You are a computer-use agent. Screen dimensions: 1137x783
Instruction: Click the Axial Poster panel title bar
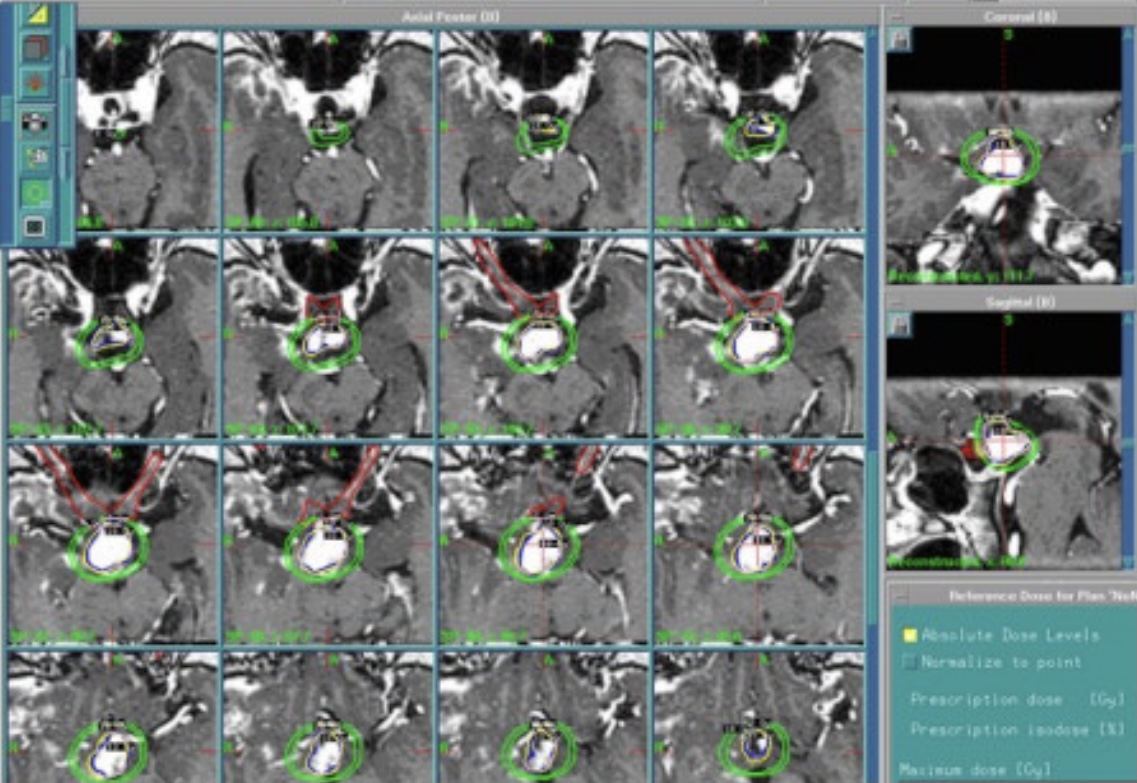(450, 16)
